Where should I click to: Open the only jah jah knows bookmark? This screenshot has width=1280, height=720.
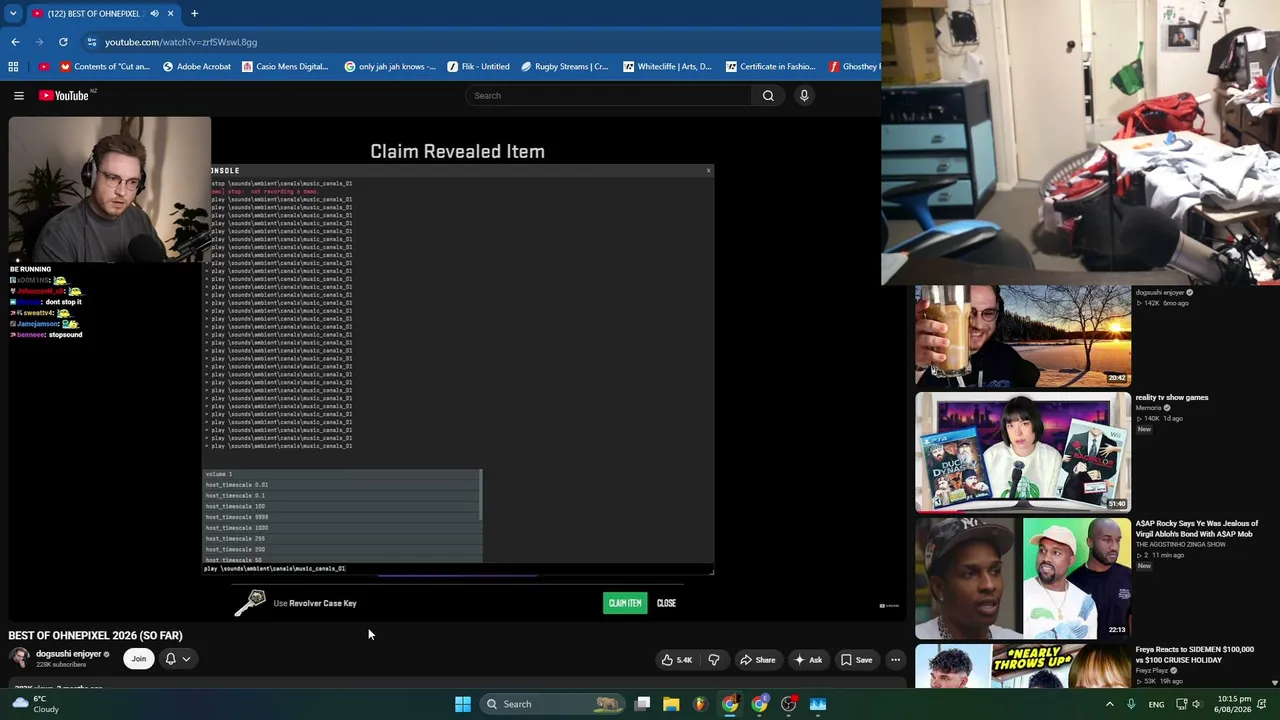(x=390, y=67)
